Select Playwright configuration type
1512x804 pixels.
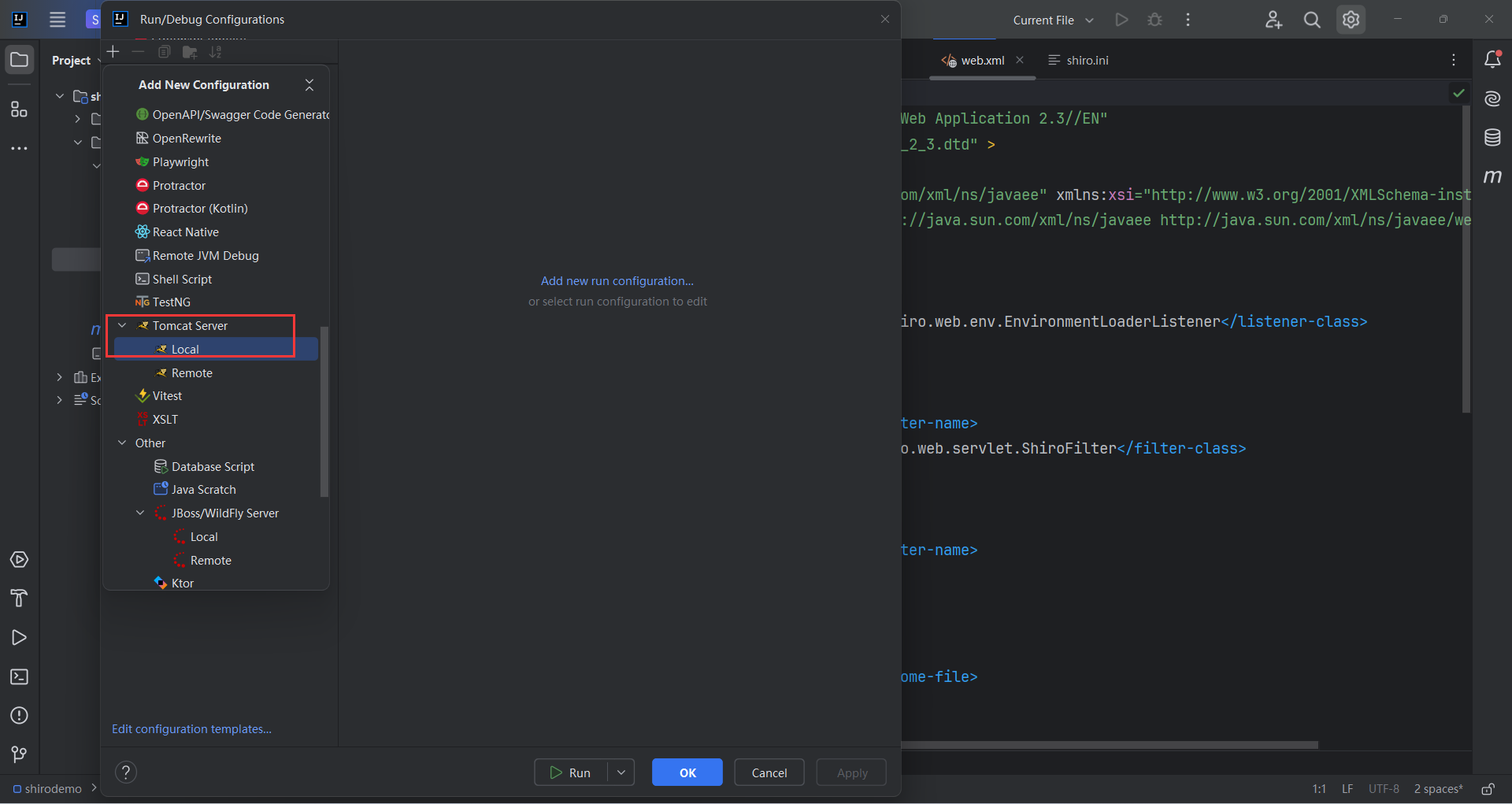(x=172, y=162)
